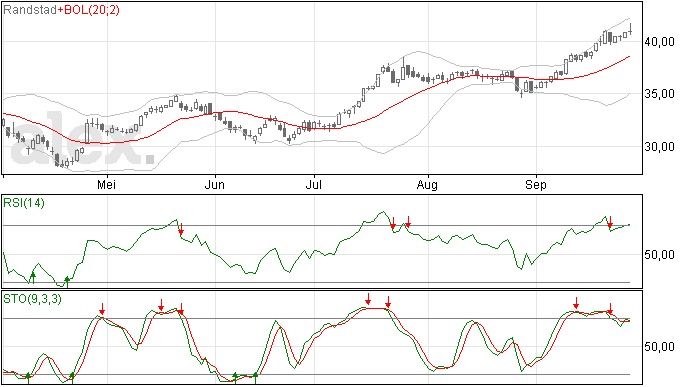Click the RSI red sell arrow after Mei
The height and width of the screenshot is (387, 690).
(181, 229)
